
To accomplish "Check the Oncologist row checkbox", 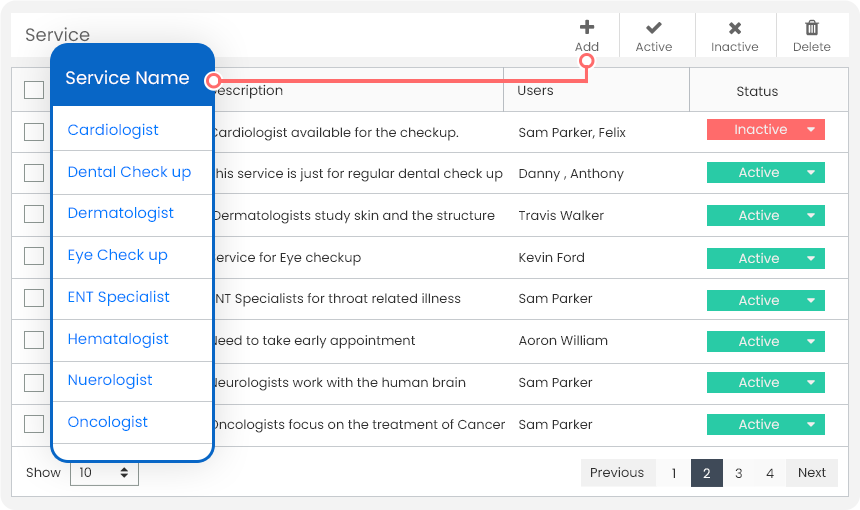I will click(x=34, y=423).
